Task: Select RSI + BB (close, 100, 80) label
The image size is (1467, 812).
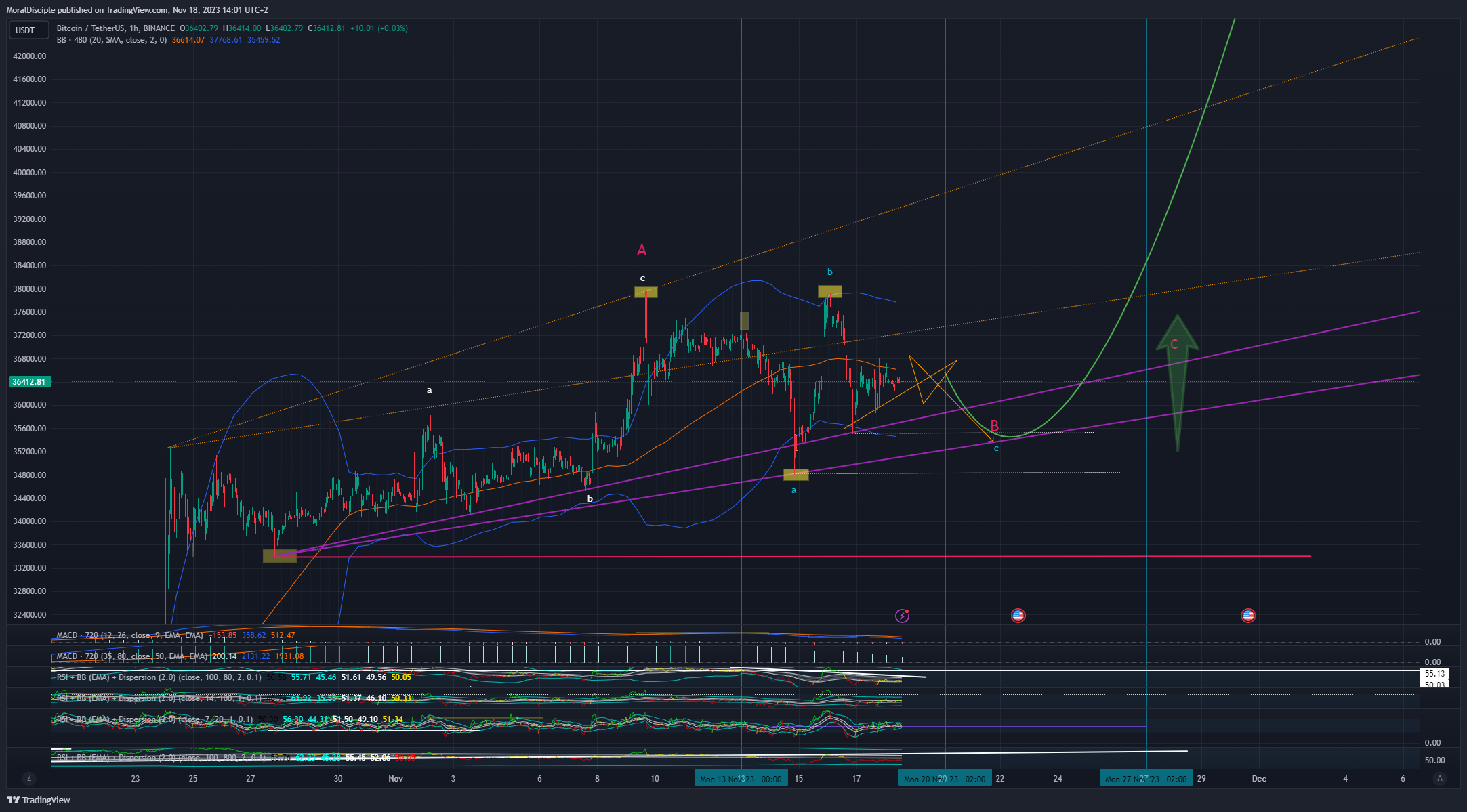Action: tap(159, 677)
